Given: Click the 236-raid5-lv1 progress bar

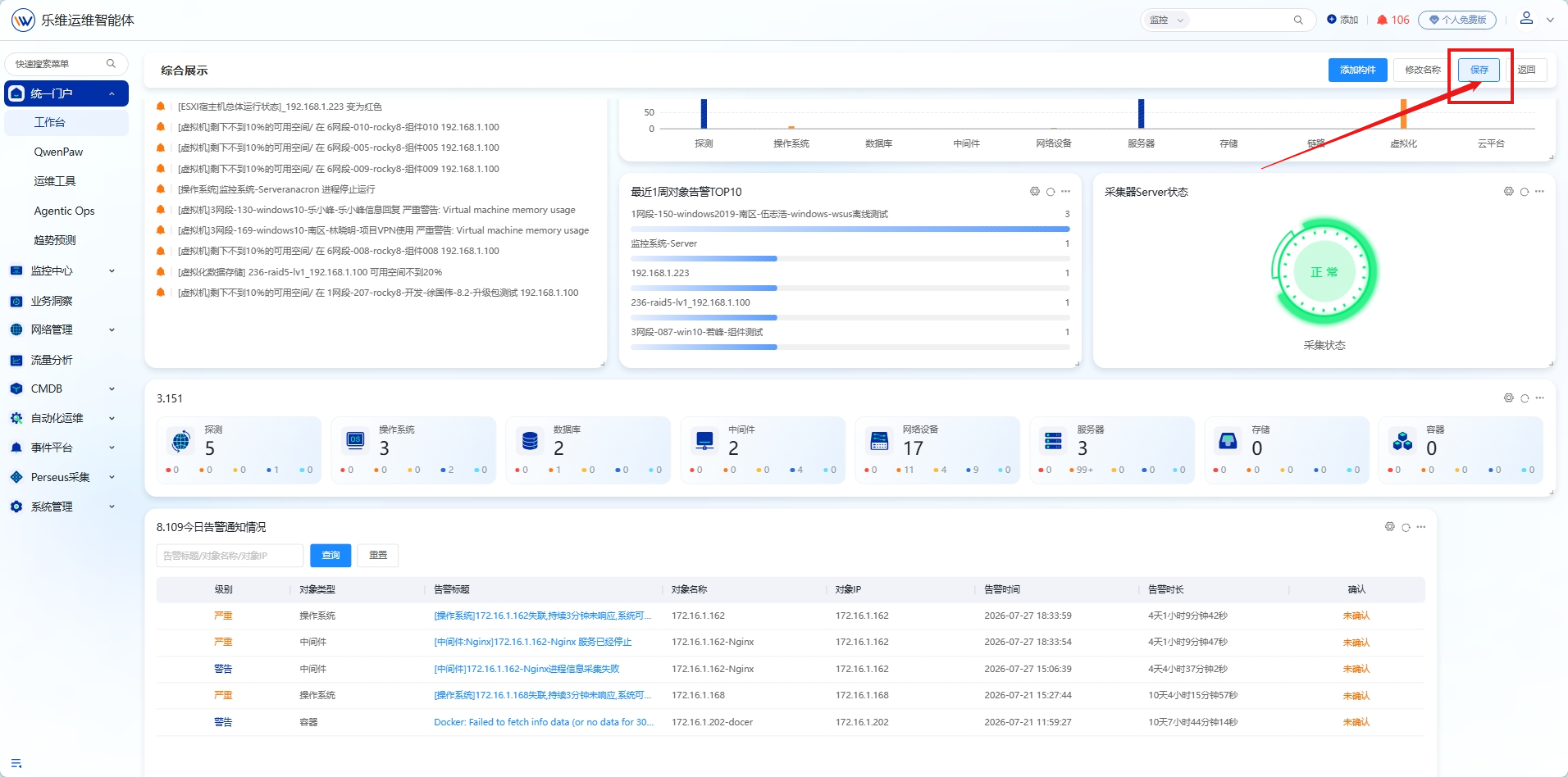Looking at the screenshot, I should (850, 317).
